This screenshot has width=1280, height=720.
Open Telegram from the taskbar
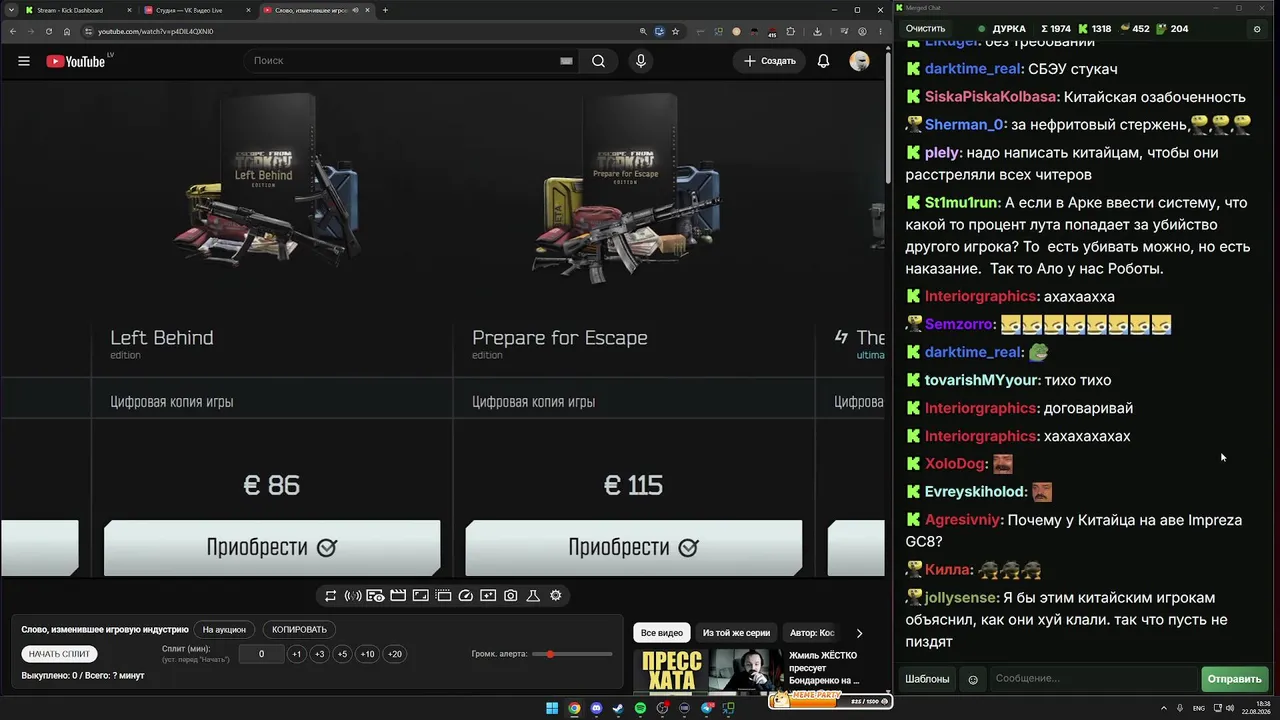coord(707,708)
